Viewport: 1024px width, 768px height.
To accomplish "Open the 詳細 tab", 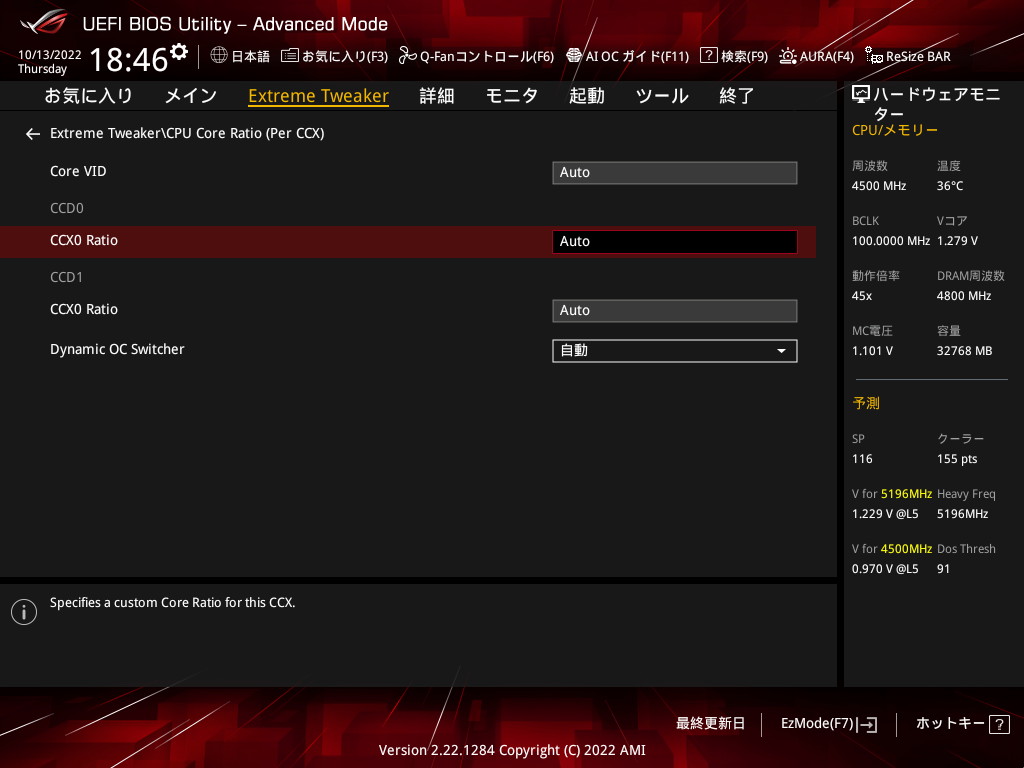I will pyautogui.click(x=437, y=96).
